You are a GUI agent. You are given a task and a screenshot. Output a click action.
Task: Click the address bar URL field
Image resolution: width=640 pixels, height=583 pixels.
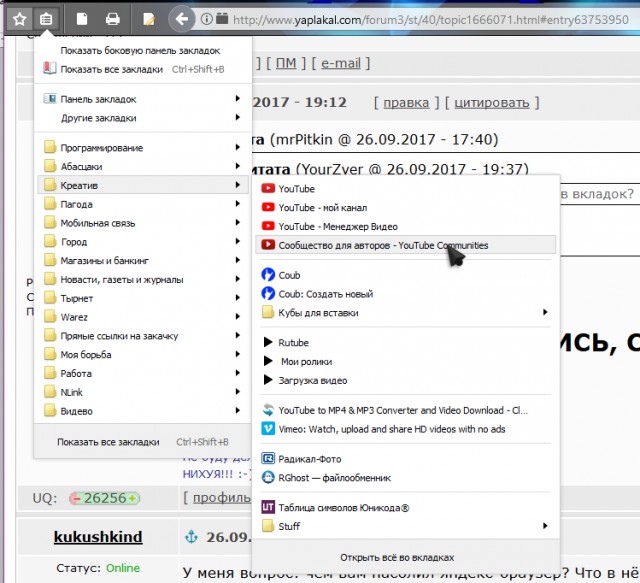tap(431, 20)
